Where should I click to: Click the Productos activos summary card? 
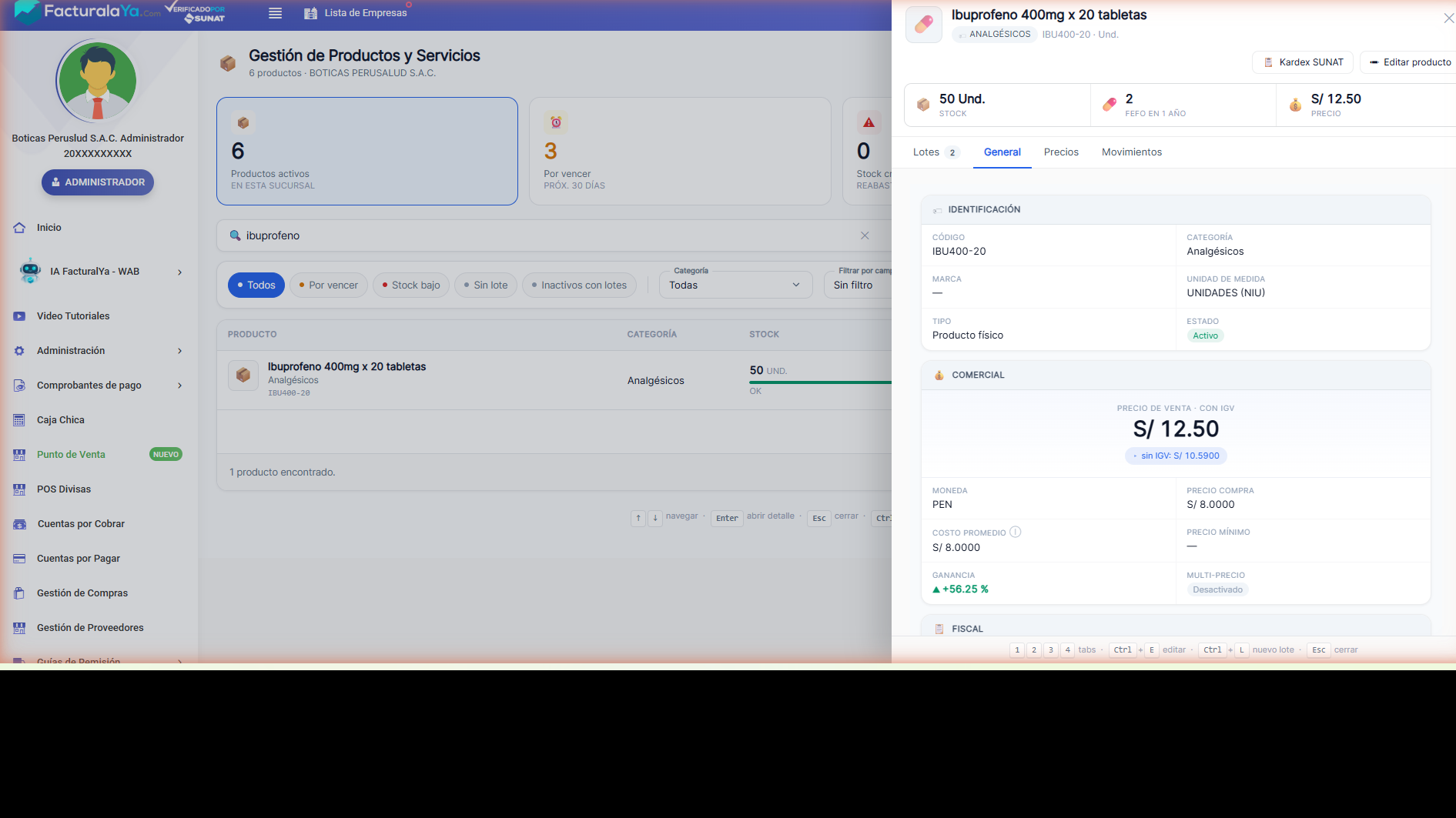coord(367,151)
